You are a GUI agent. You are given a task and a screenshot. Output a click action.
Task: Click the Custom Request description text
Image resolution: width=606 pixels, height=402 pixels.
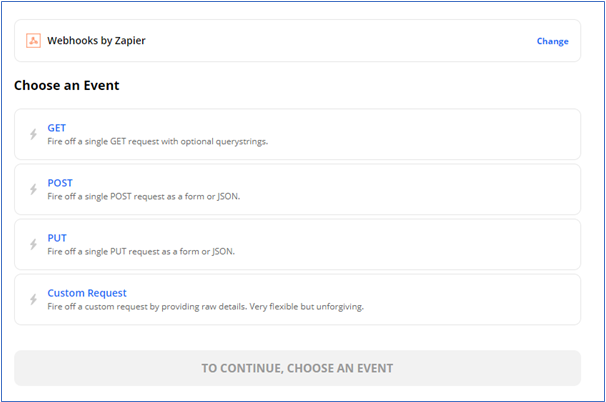[205, 307]
